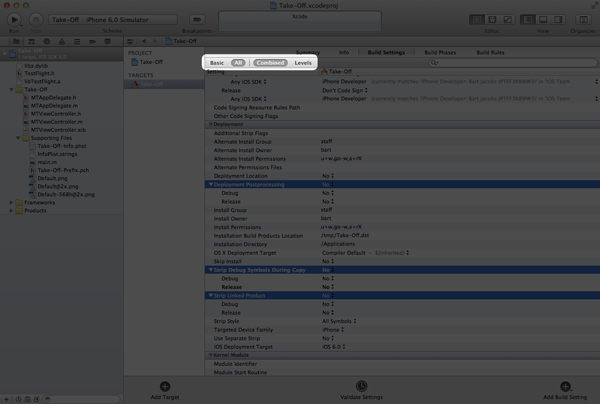Show the Project navigator
Screen dimensions: 600x404
tap(16, 41)
